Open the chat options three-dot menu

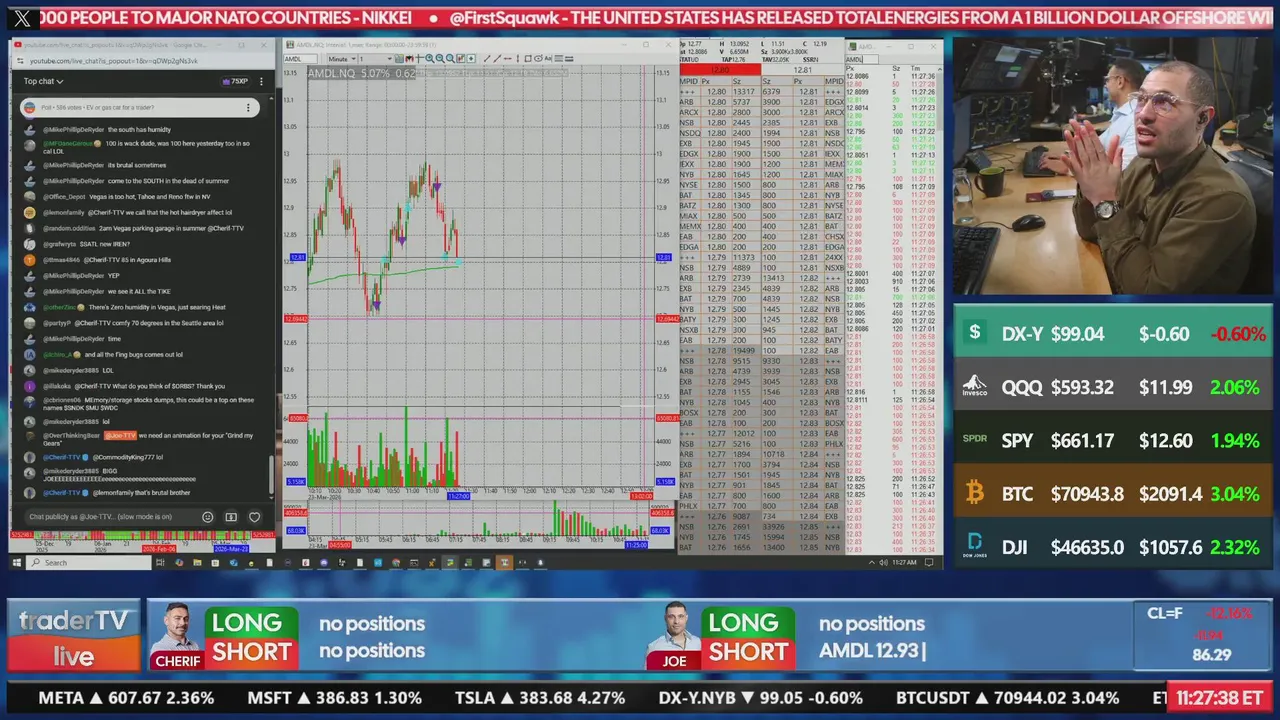tap(262, 81)
